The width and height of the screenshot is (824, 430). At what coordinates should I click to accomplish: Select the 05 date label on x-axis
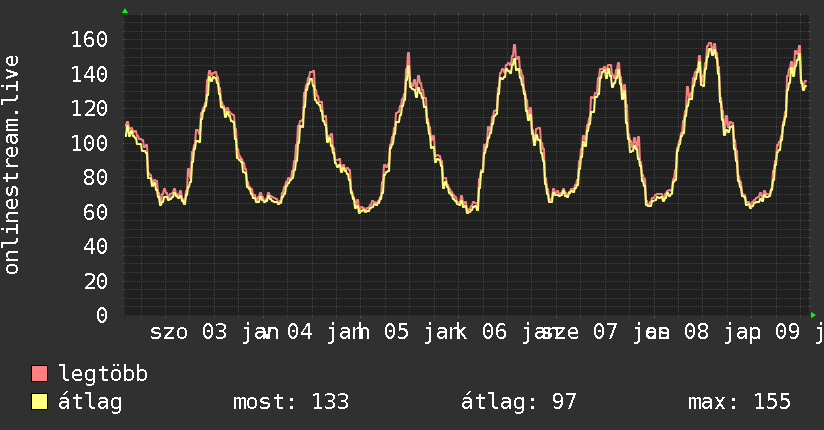click(396, 333)
